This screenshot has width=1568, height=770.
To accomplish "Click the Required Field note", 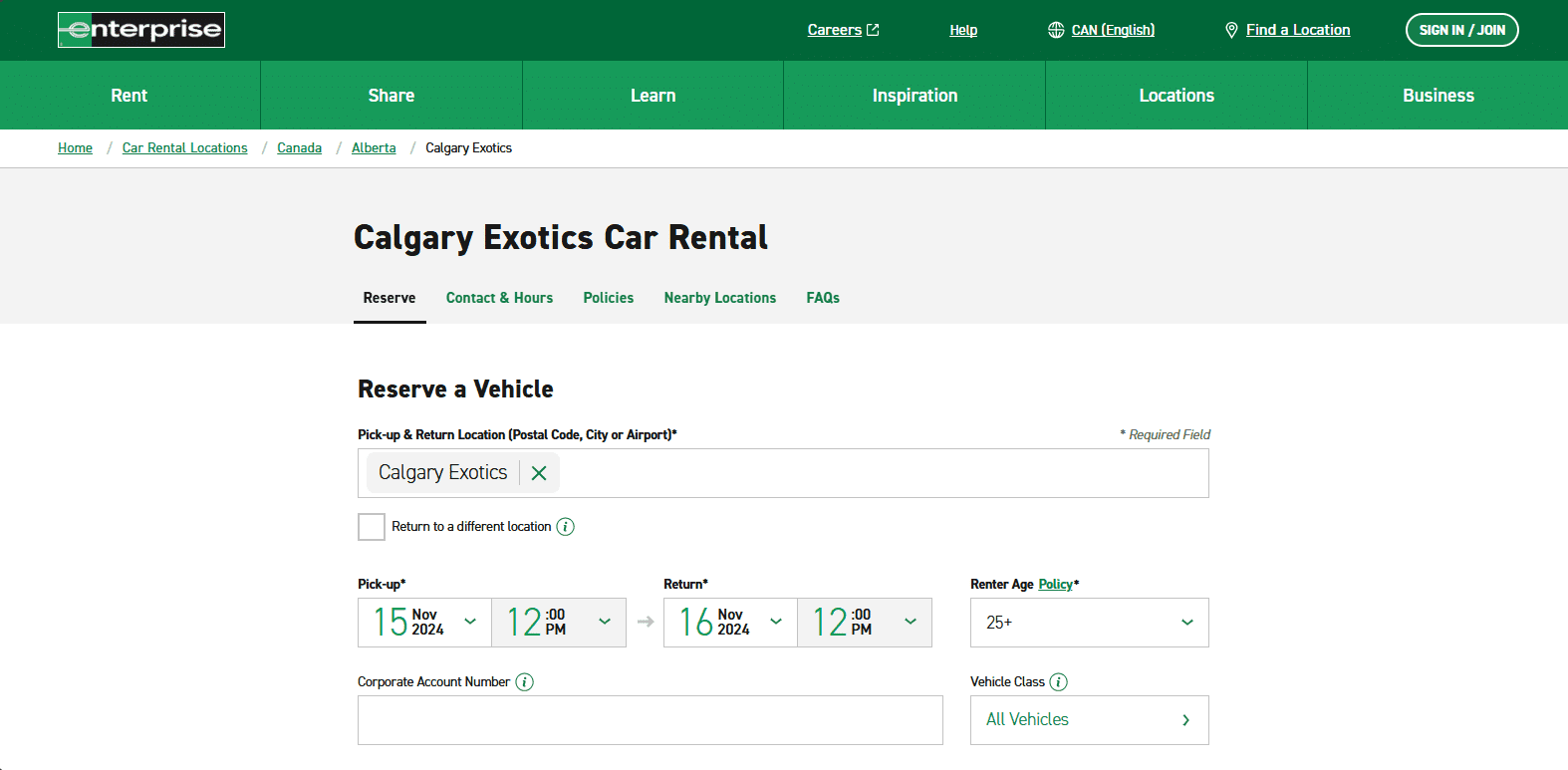I will [x=1166, y=435].
